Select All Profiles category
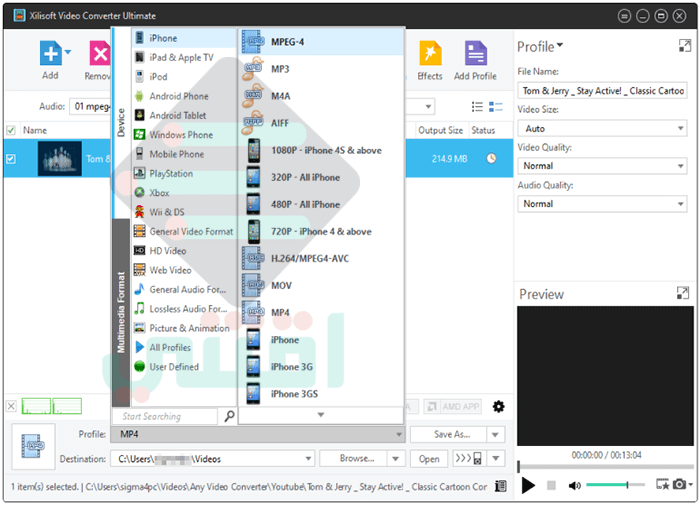Image resolution: width=700 pixels, height=505 pixels. click(x=184, y=347)
